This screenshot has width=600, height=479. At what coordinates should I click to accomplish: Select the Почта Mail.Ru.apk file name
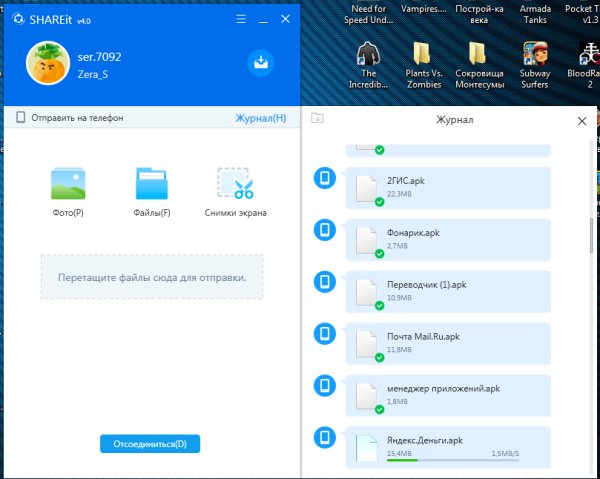(423, 337)
